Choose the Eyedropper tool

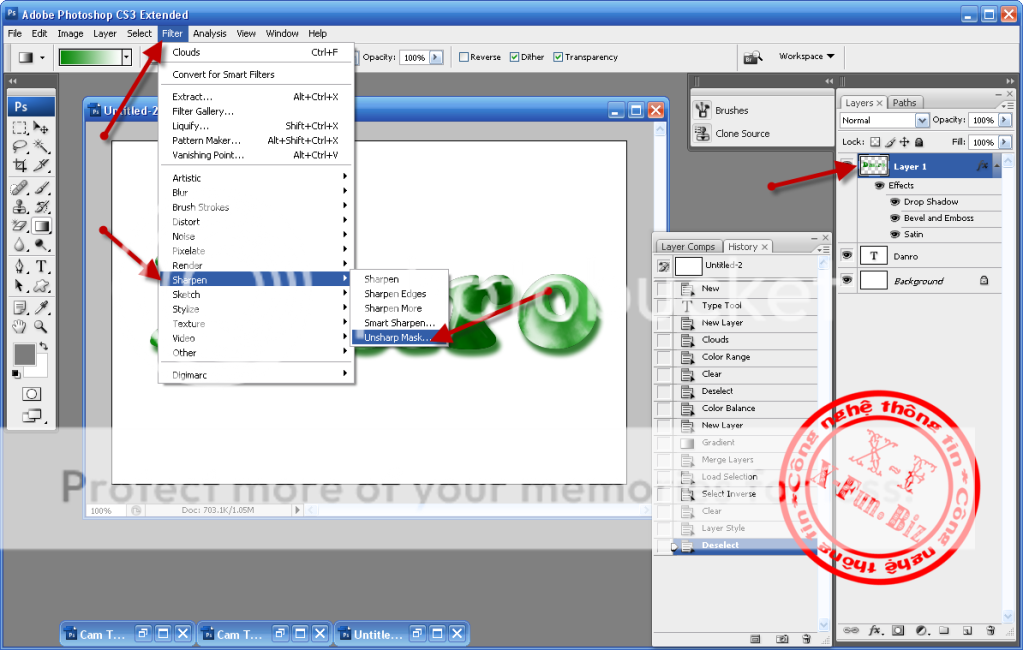41,307
